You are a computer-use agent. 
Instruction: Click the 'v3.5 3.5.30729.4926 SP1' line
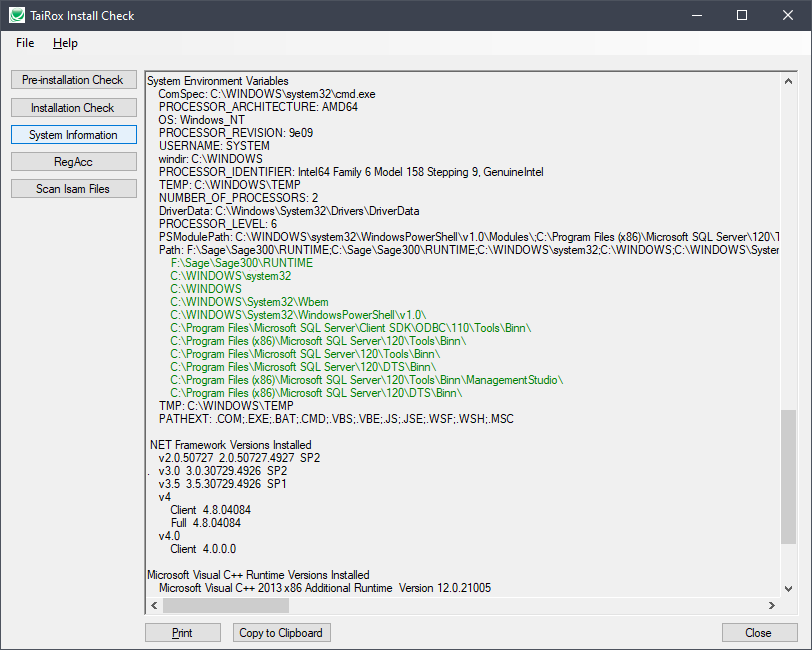pyautogui.click(x=222, y=484)
